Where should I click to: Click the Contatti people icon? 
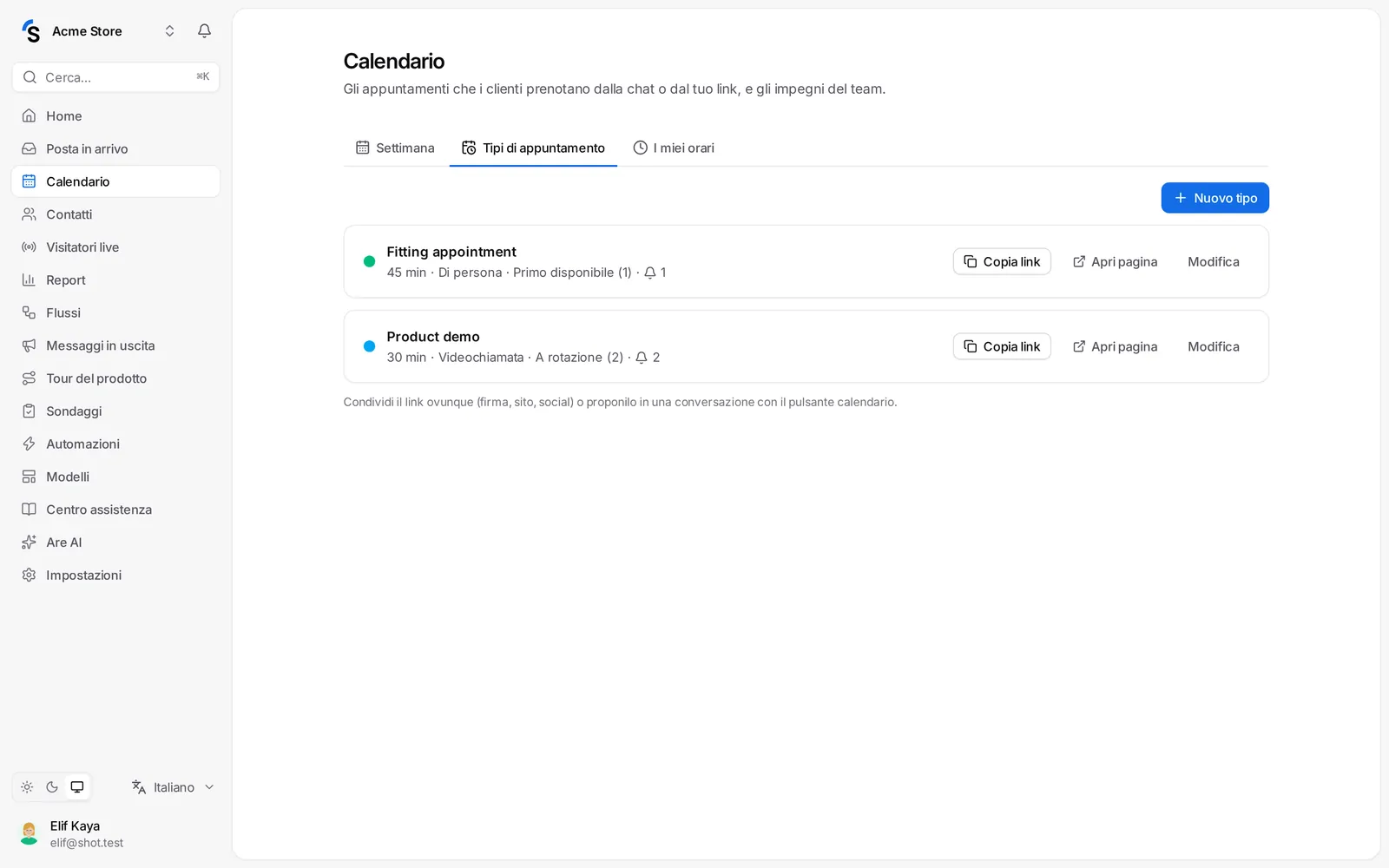pyautogui.click(x=29, y=214)
